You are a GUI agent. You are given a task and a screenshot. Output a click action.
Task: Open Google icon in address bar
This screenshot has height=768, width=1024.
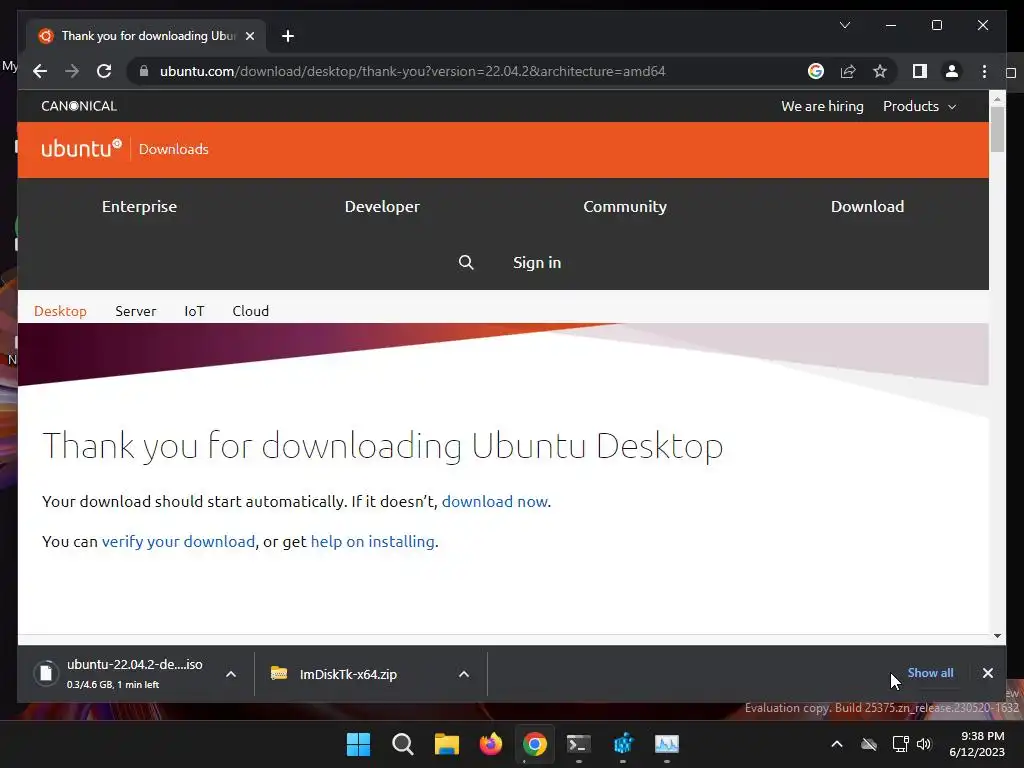[816, 71]
